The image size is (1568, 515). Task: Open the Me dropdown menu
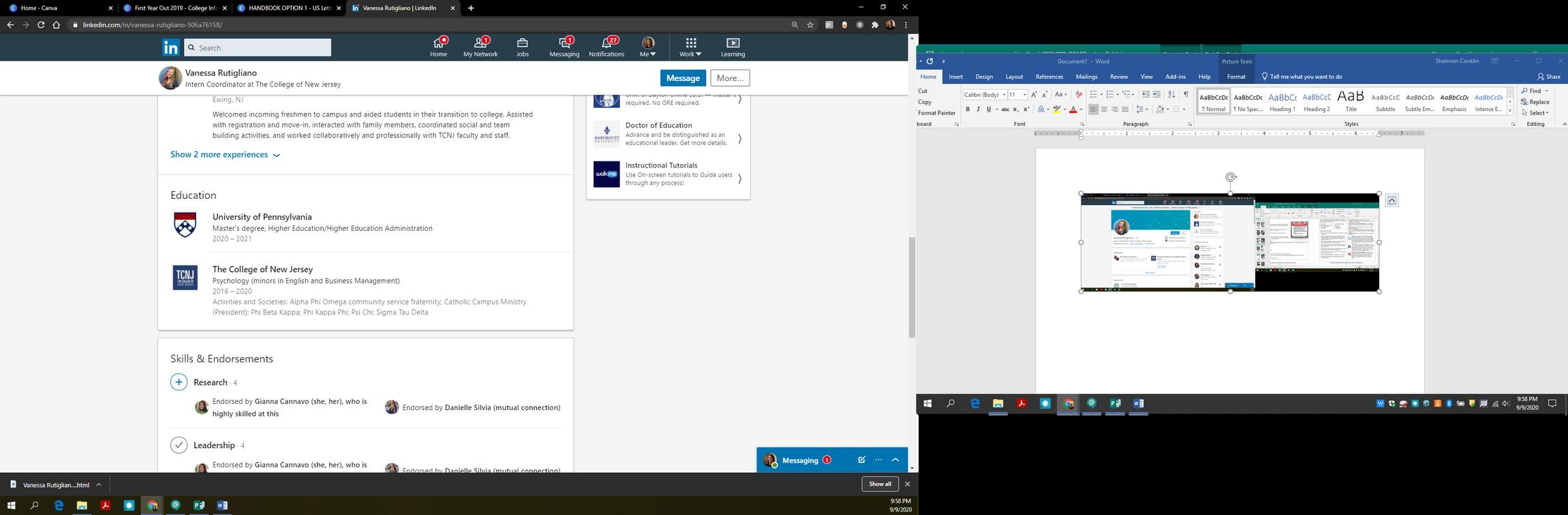point(648,47)
